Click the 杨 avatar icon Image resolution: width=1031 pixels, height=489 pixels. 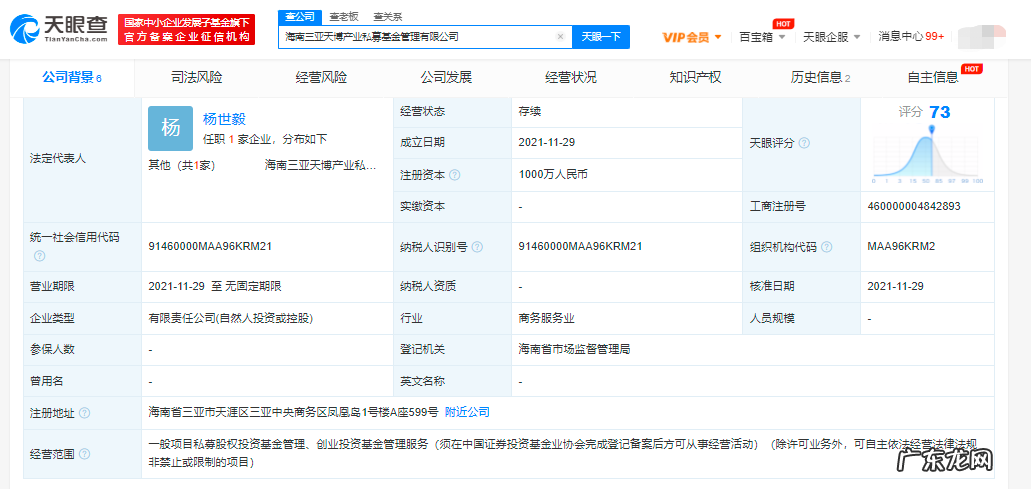170,128
